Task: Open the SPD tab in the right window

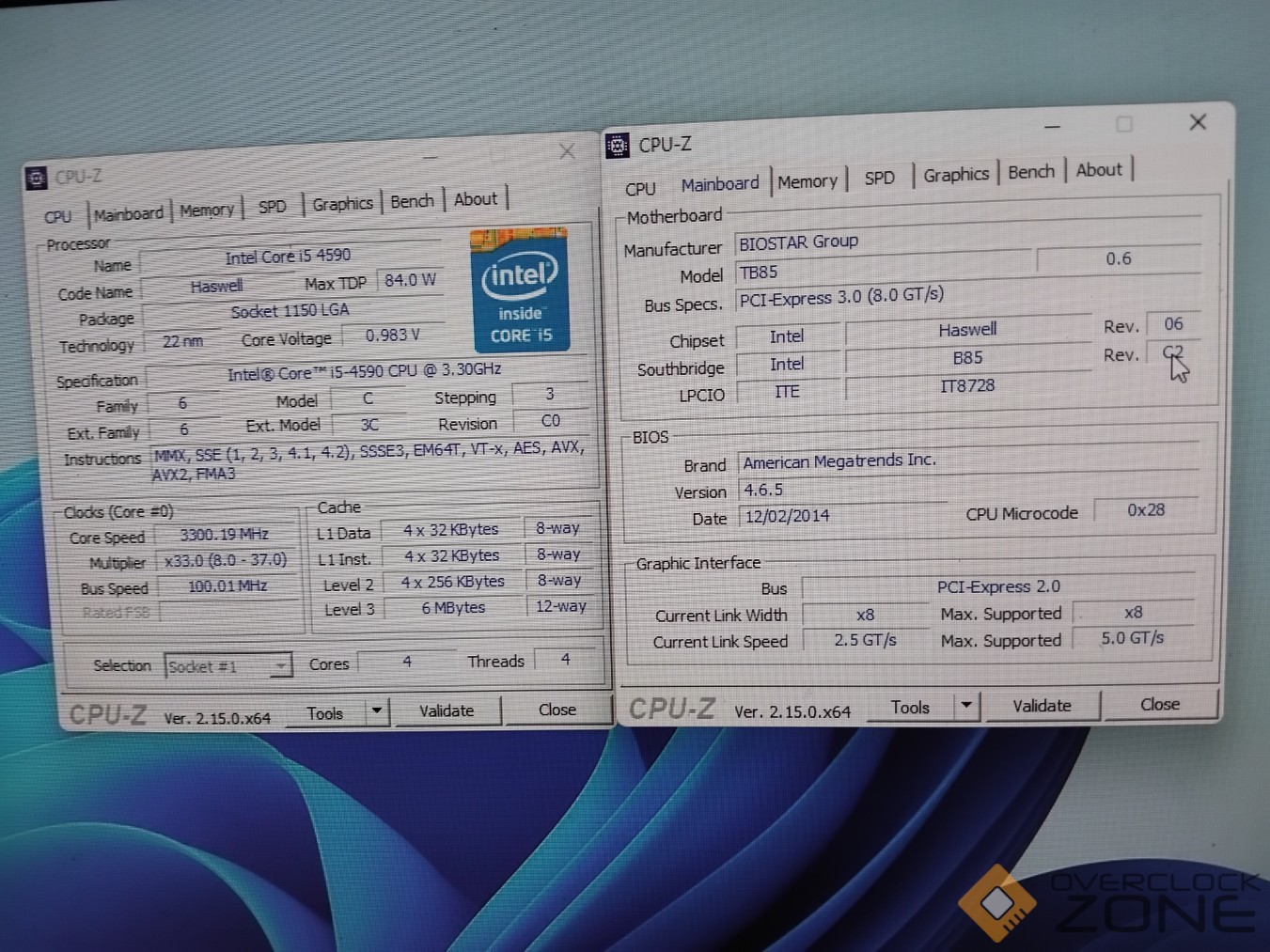Action: [880, 178]
